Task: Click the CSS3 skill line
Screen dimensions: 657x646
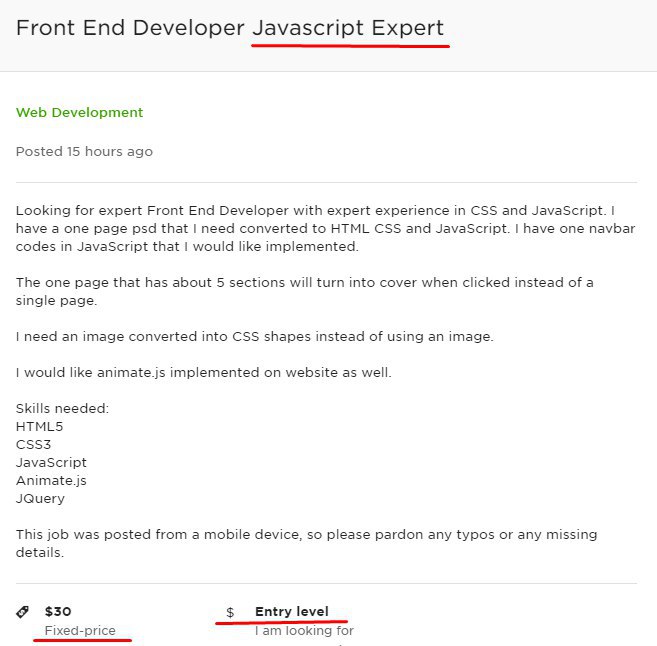Action: coord(34,444)
